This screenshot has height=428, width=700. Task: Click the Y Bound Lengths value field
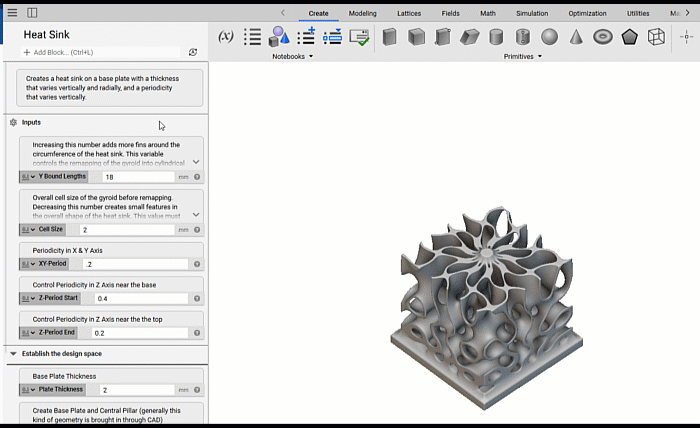pos(138,177)
